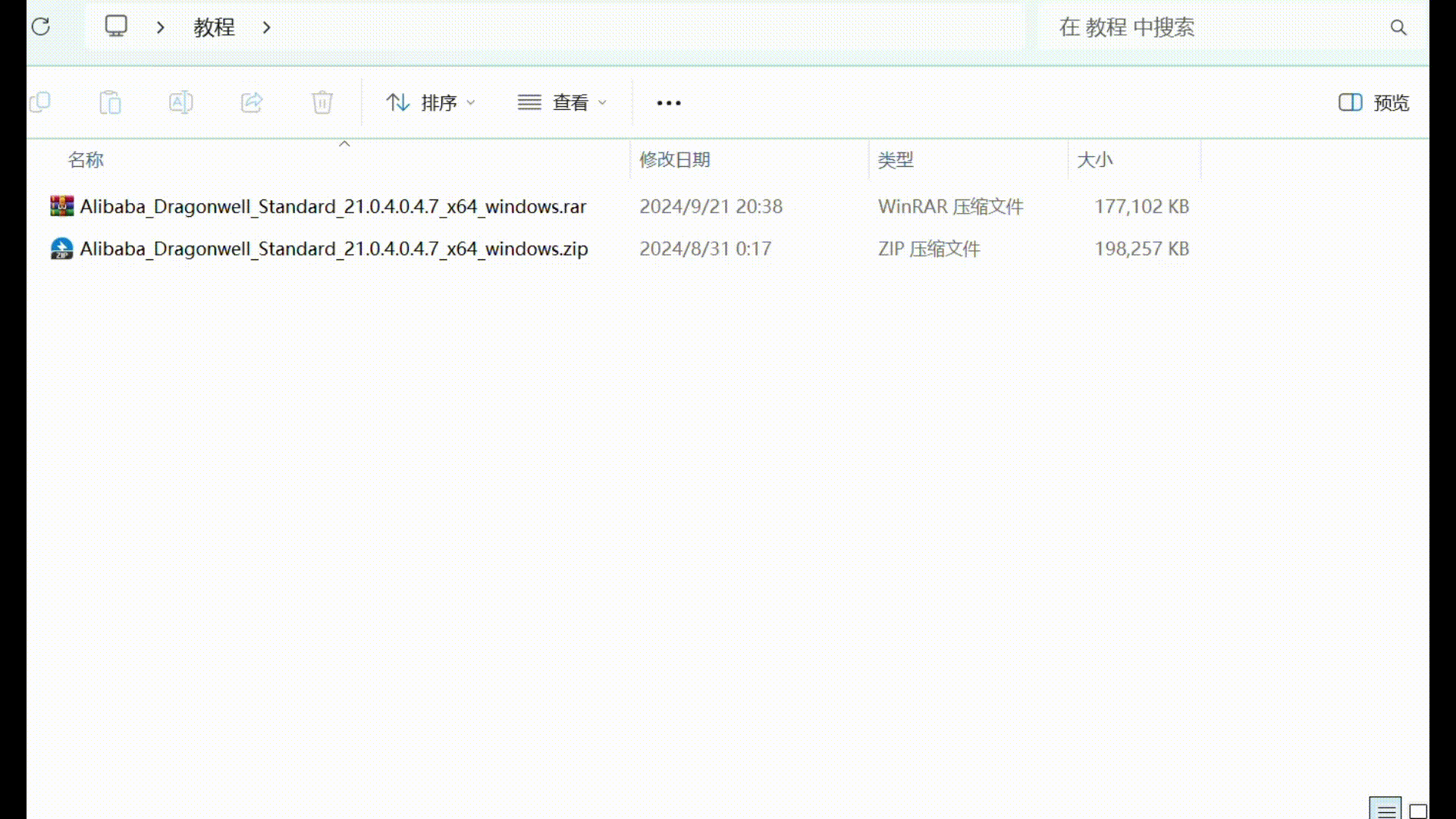Image resolution: width=1456 pixels, height=819 pixels.
Task: Paste from the clipboard
Action: [111, 102]
